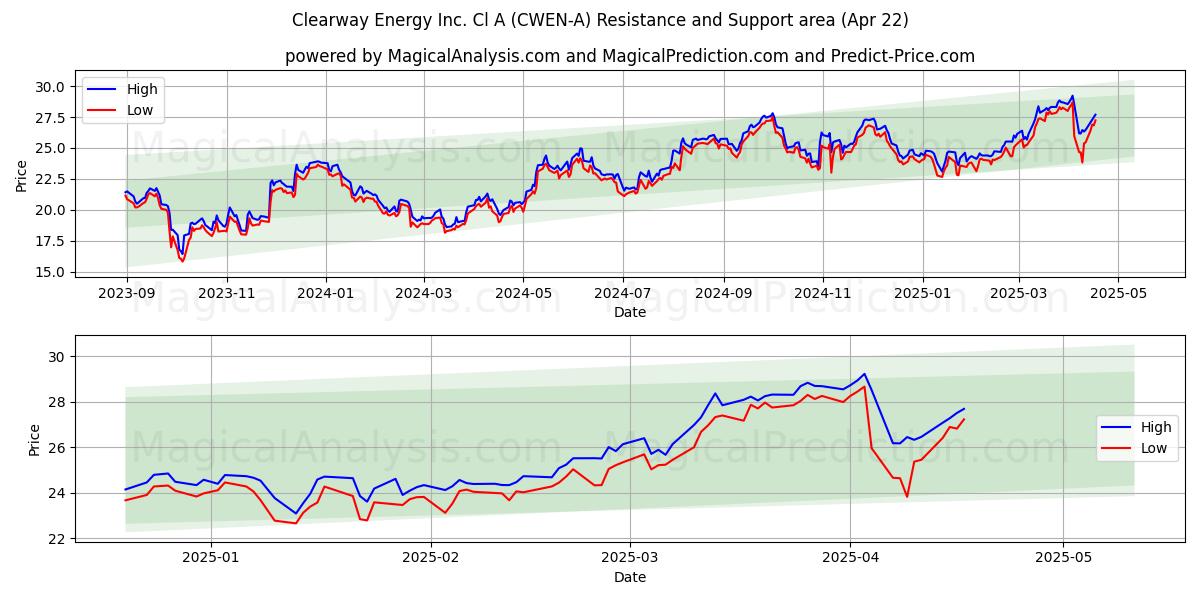Click the '24' price tick on bottom chart
The height and width of the screenshot is (600, 1200).
[59, 493]
